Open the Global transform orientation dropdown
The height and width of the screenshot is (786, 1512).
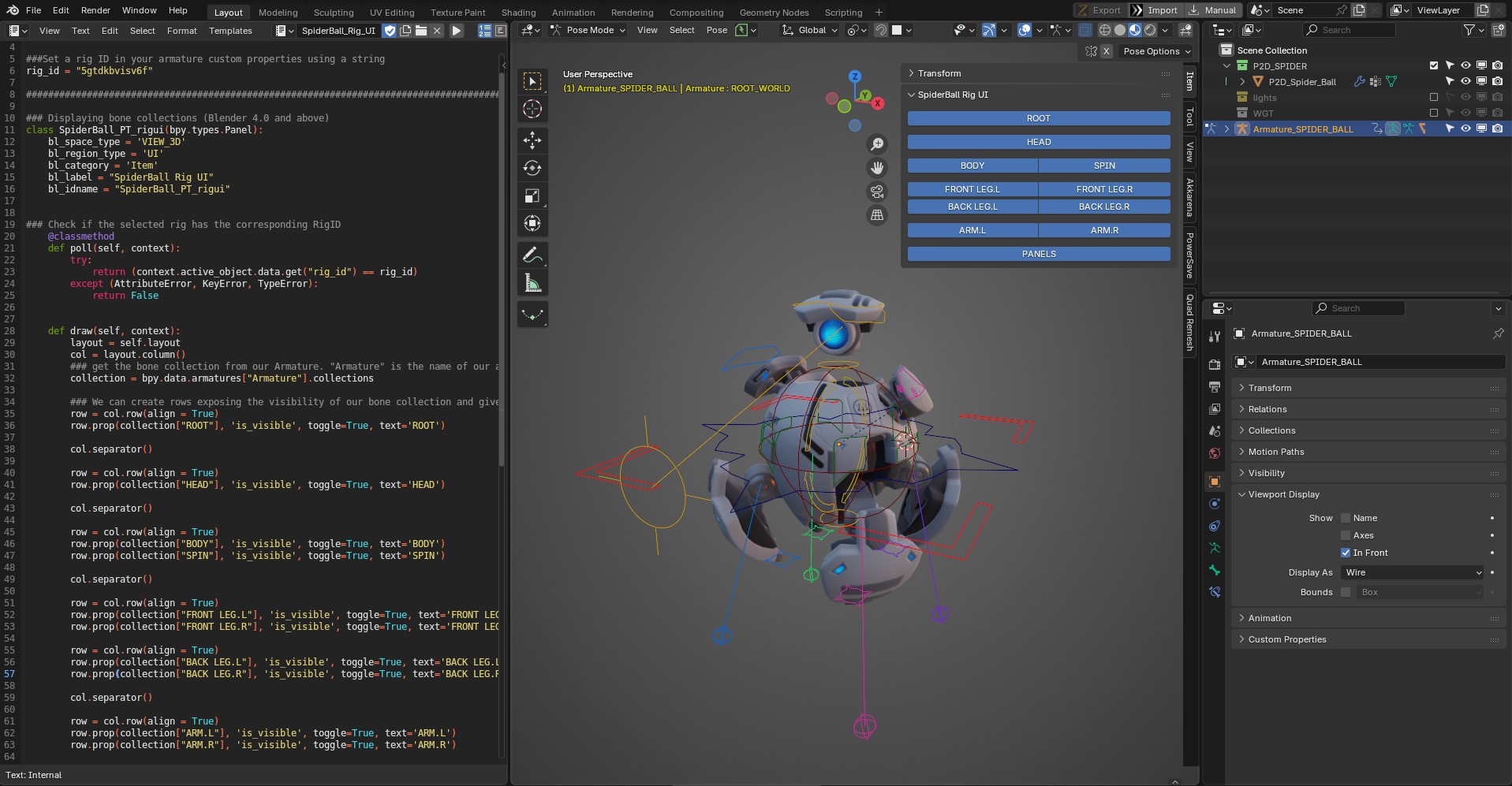coord(809,30)
